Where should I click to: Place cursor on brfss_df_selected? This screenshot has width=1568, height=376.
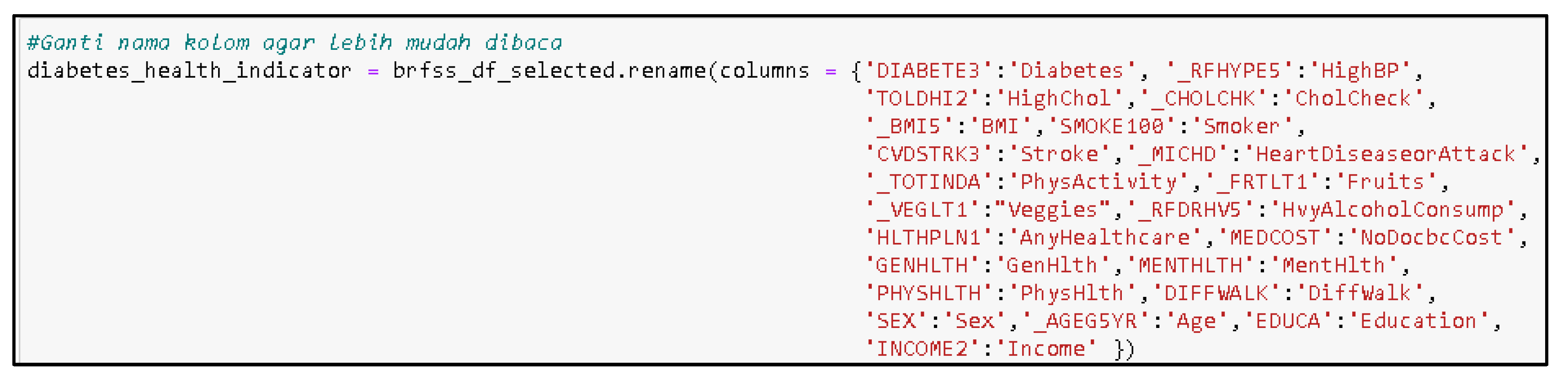coord(504,71)
